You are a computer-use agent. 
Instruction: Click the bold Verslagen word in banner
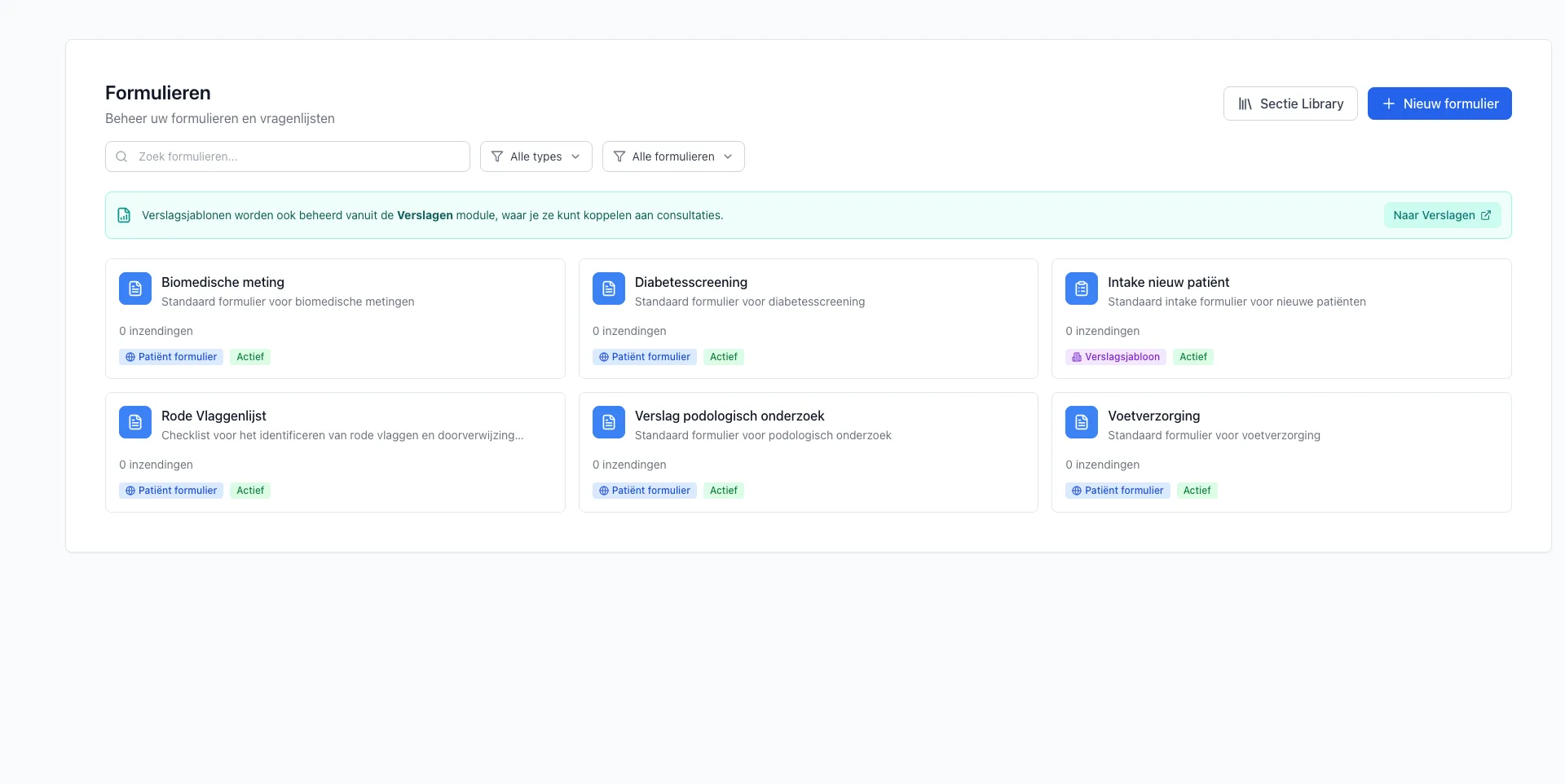[x=425, y=215]
